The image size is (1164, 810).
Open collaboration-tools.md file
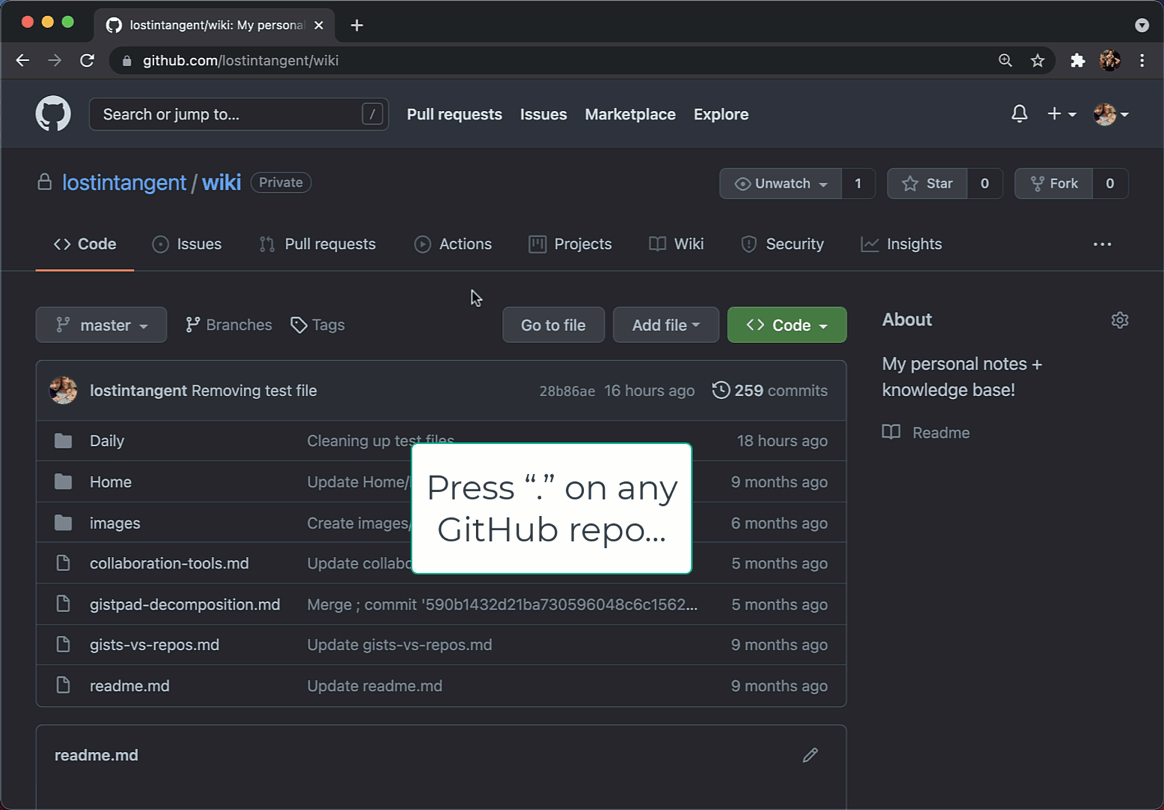169,564
